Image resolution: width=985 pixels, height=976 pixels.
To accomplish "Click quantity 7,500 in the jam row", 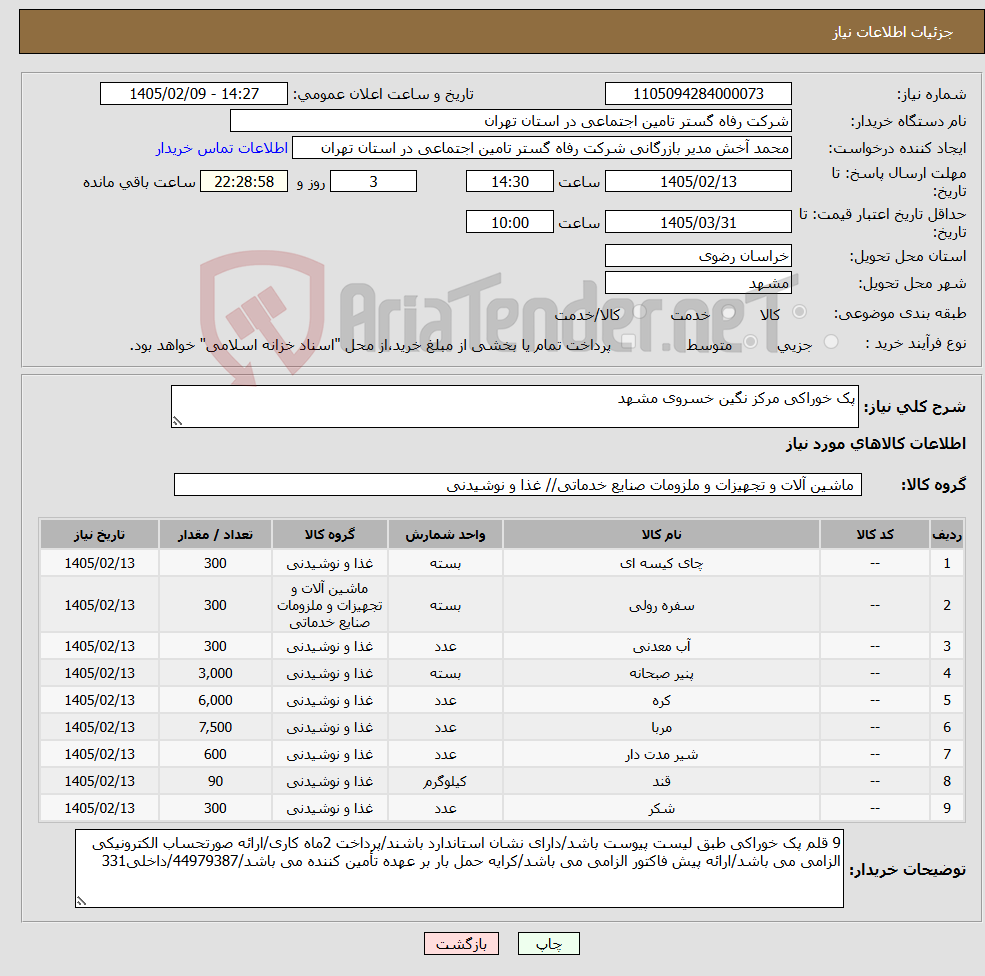I will pos(215,727).
